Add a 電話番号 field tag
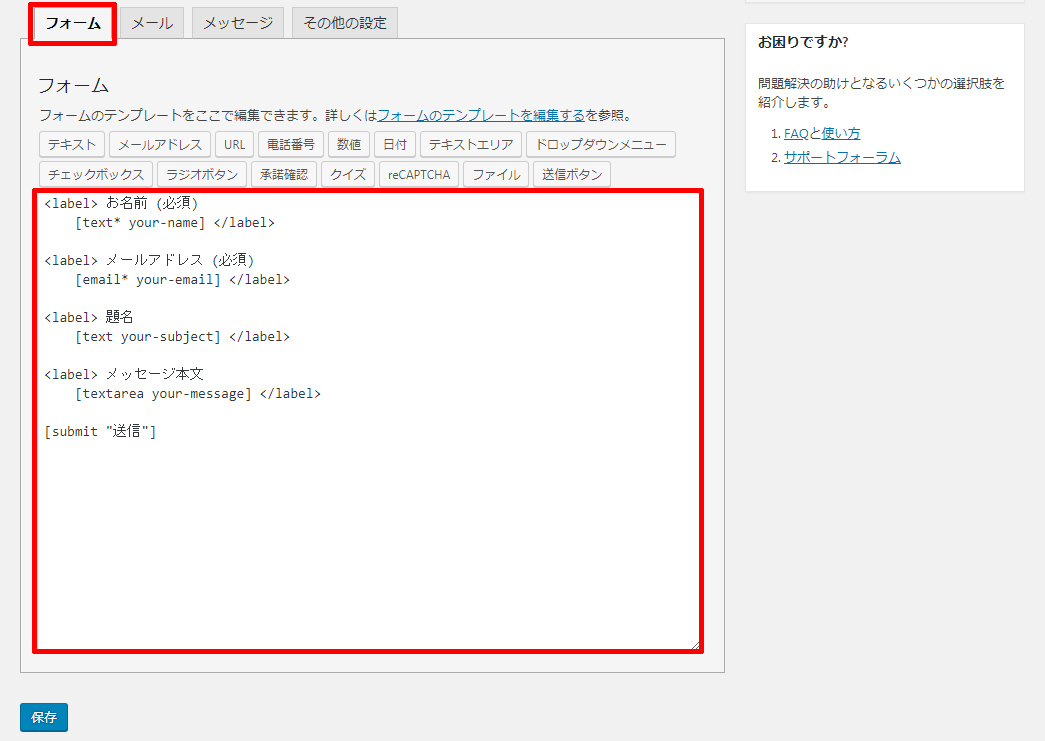The image size is (1045, 741). click(290, 145)
